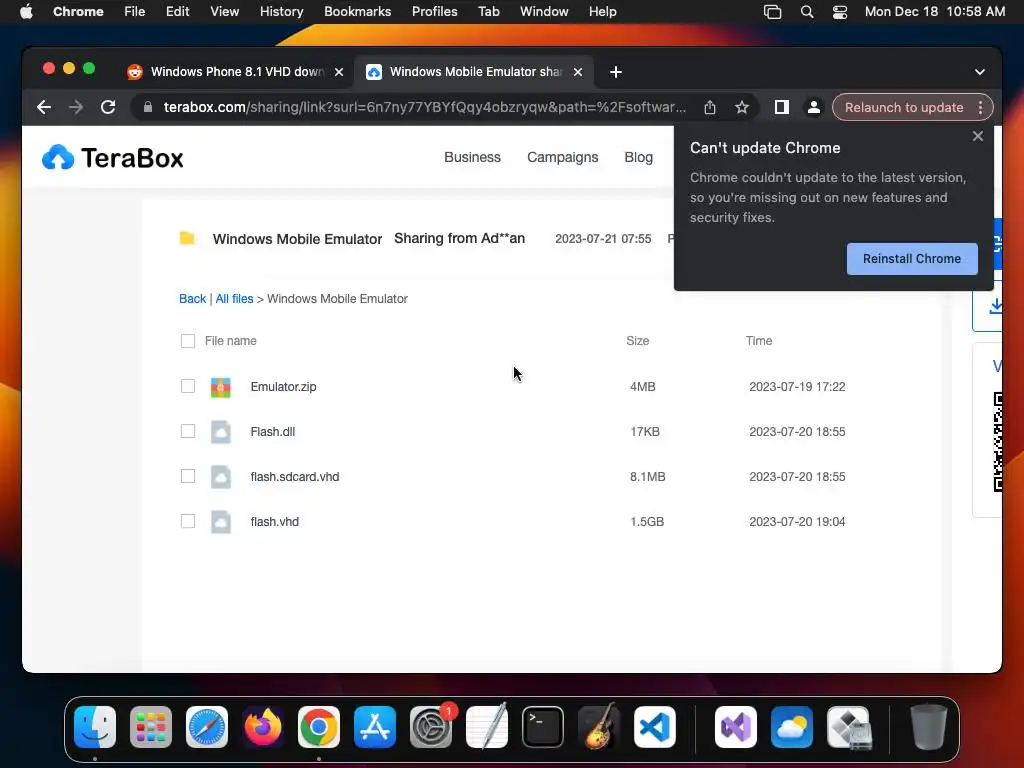Viewport: 1024px width, 768px height.
Task: Click the Flash.dll file icon
Action: click(x=221, y=432)
